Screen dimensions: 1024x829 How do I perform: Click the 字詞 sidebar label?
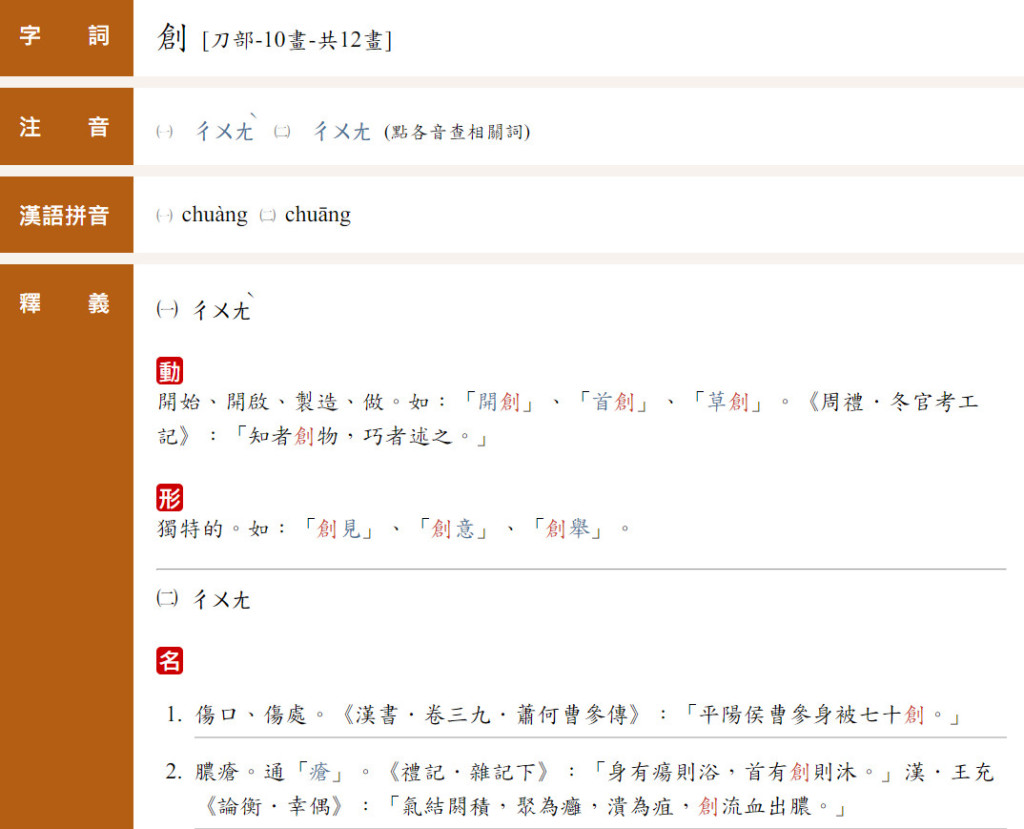pos(65,38)
